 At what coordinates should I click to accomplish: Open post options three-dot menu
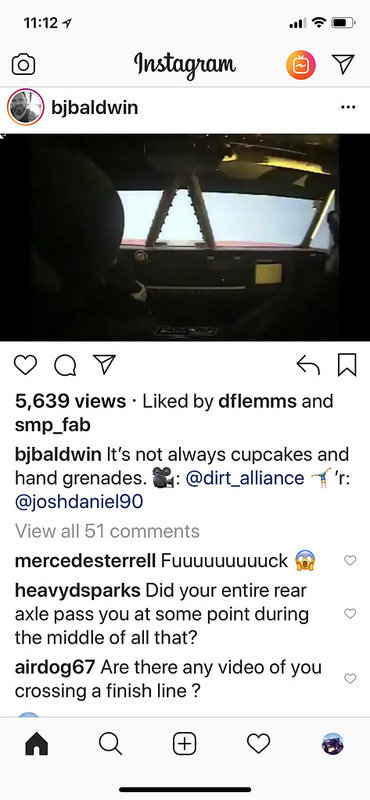tap(348, 108)
